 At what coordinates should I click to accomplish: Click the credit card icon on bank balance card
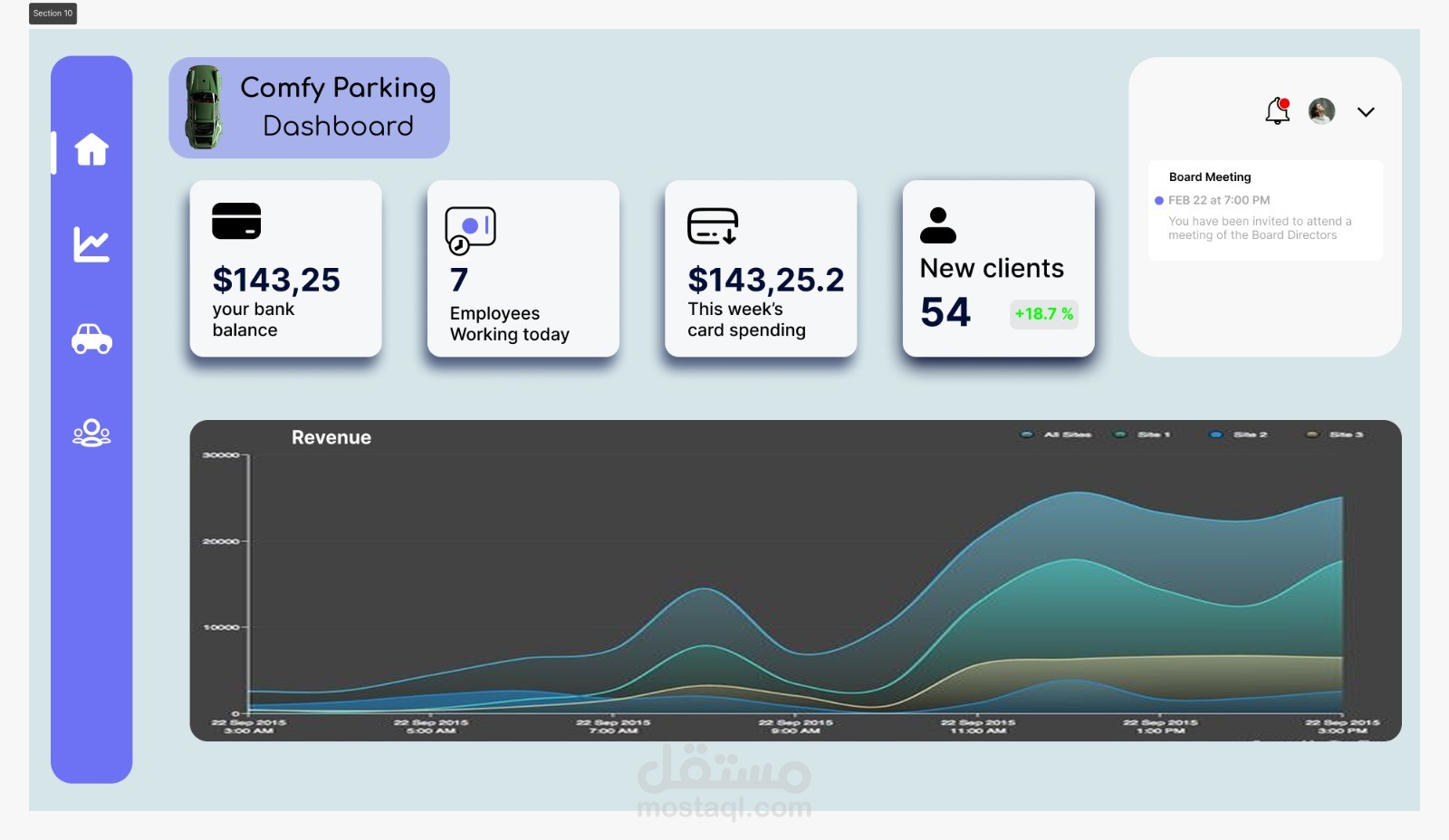point(236,221)
